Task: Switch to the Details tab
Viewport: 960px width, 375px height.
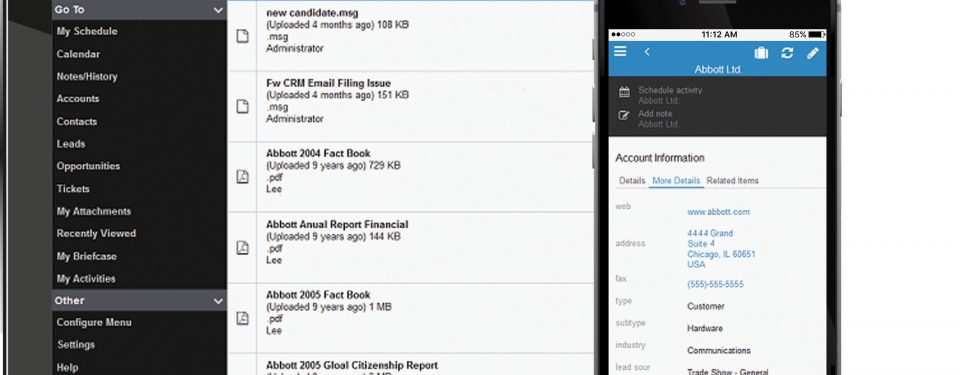Action: [632, 181]
